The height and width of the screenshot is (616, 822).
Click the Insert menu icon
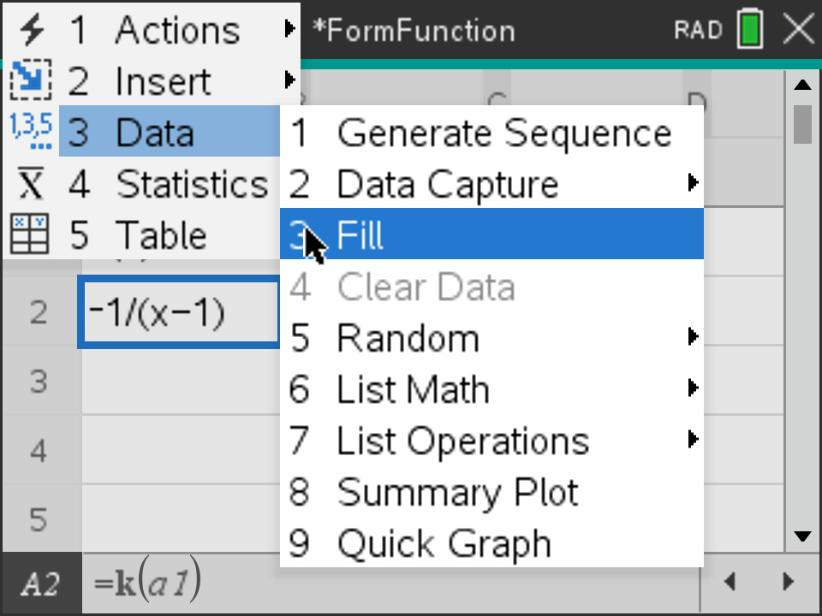[x=31, y=81]
